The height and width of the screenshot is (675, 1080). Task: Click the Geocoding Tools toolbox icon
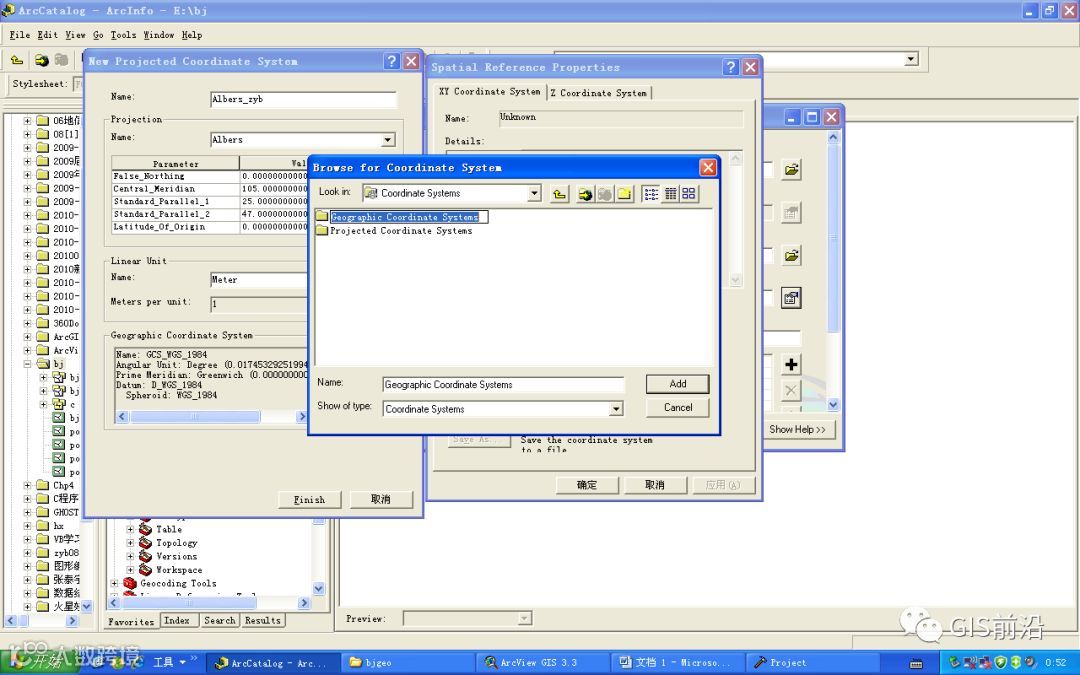[x=130, y=583]
